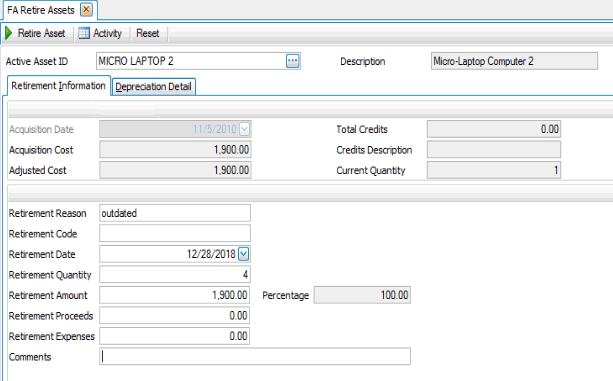Click the Retirement Expenses label

(x=52, y=336)
